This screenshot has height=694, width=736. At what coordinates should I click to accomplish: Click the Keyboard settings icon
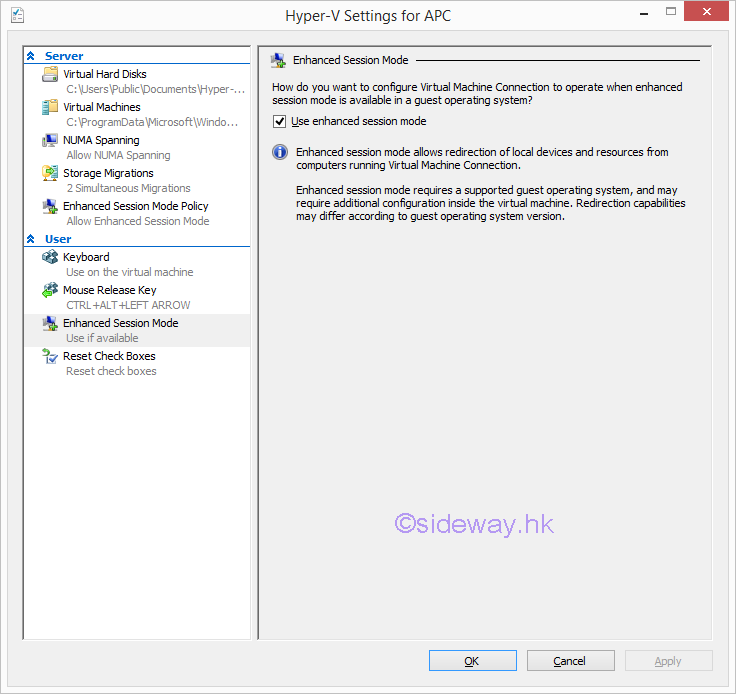click(50, 258)
